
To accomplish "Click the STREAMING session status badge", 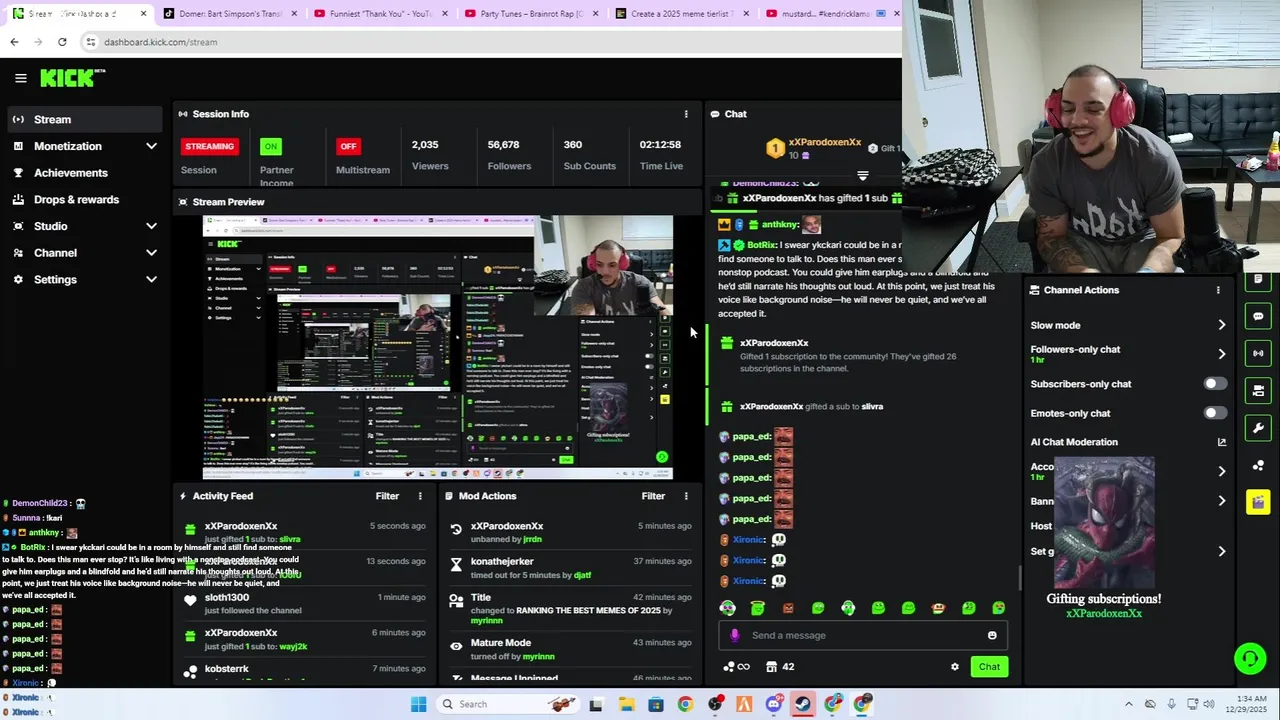I will tap(209, 146).
